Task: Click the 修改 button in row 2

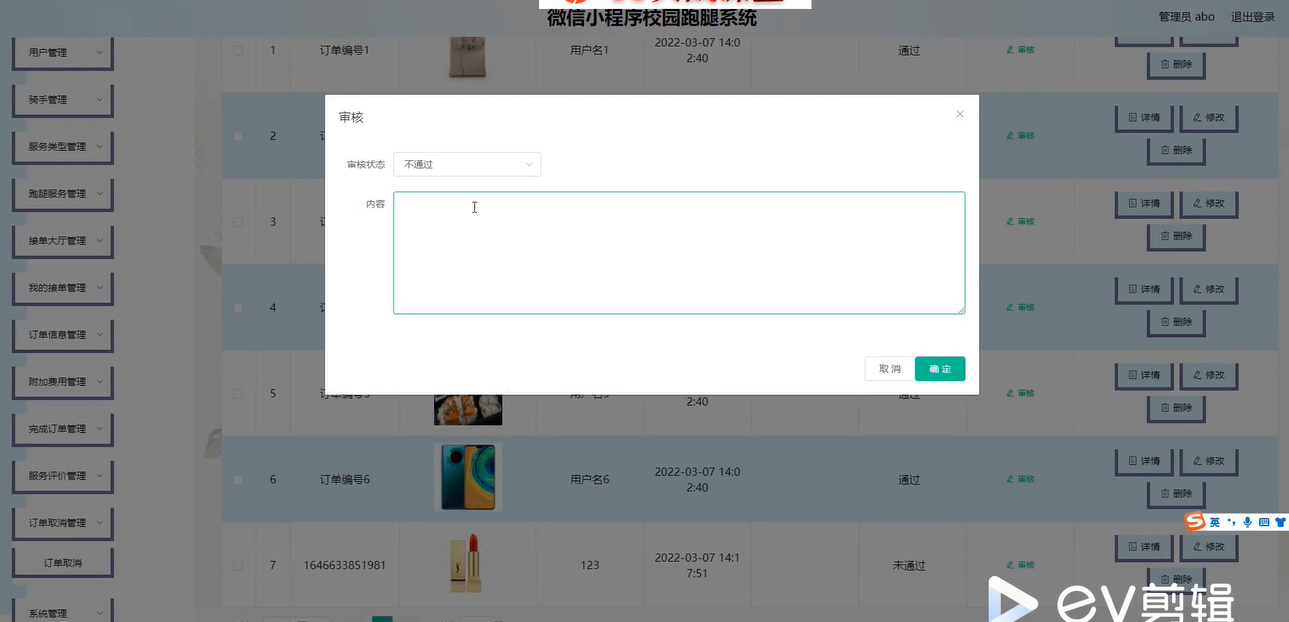Action: tap(1209, 117)
